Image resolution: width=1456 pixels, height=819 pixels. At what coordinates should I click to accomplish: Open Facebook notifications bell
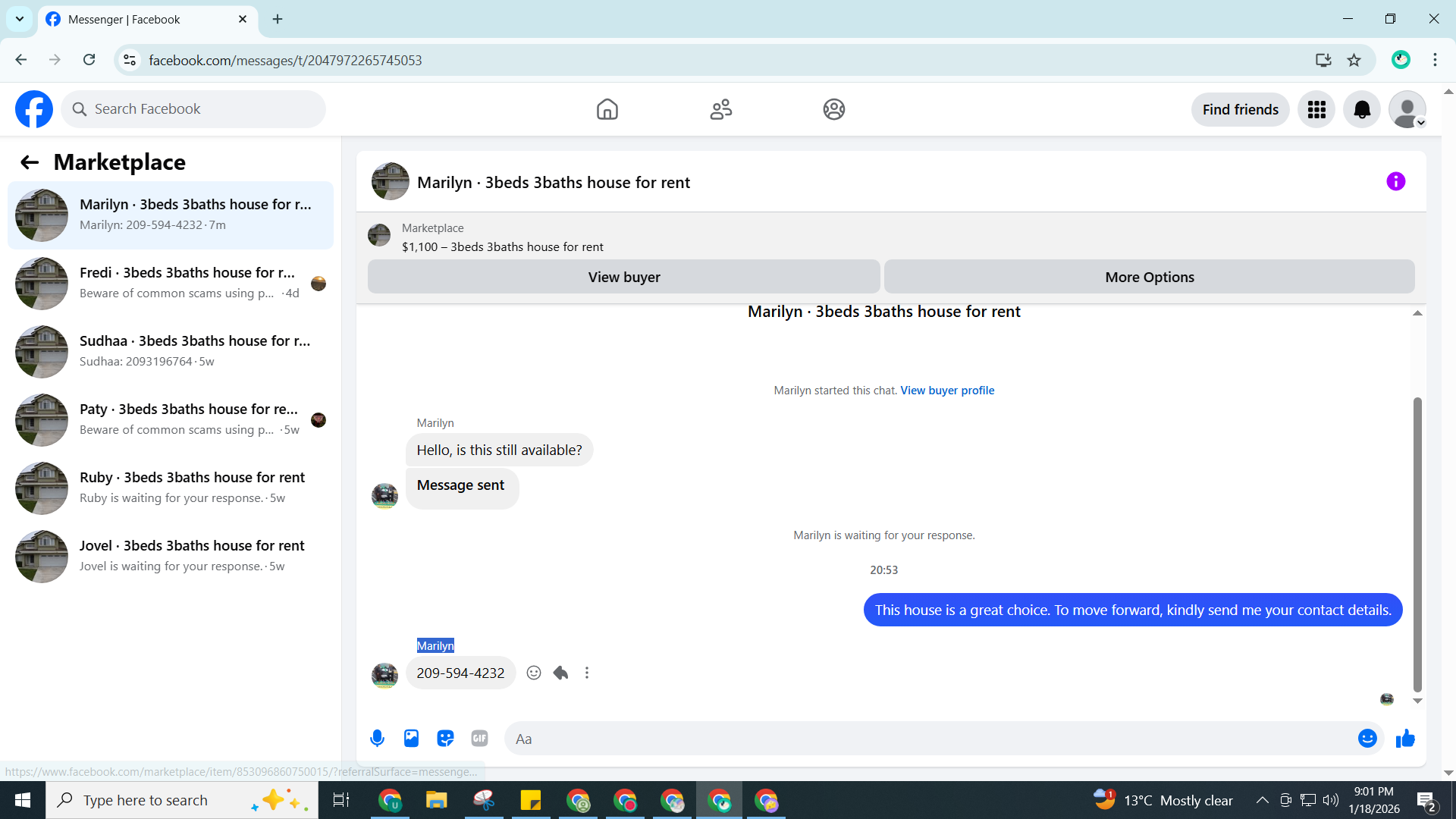(x=1362, y=109)
